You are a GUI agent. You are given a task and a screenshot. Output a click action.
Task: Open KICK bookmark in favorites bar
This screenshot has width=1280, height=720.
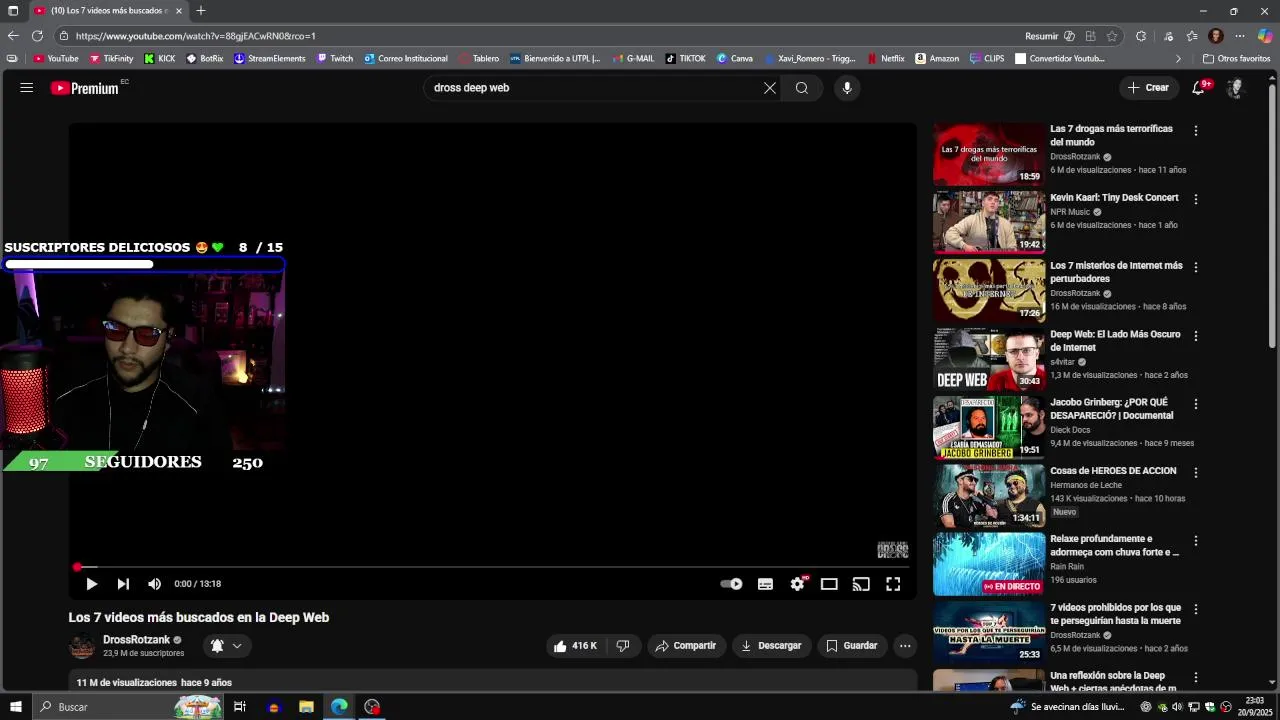160,58
